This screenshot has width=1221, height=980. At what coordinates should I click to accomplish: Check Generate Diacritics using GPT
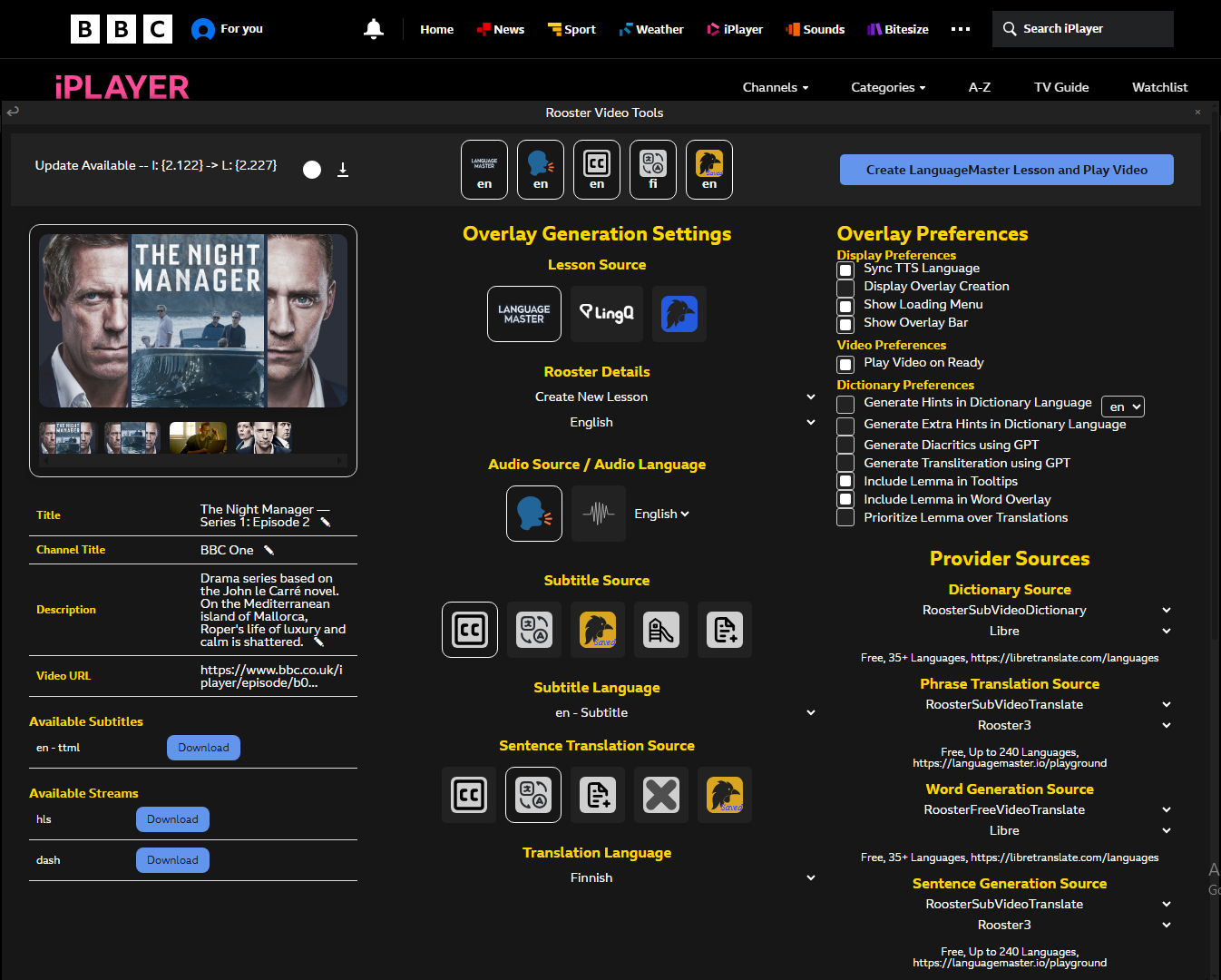[x=845, y=446]
